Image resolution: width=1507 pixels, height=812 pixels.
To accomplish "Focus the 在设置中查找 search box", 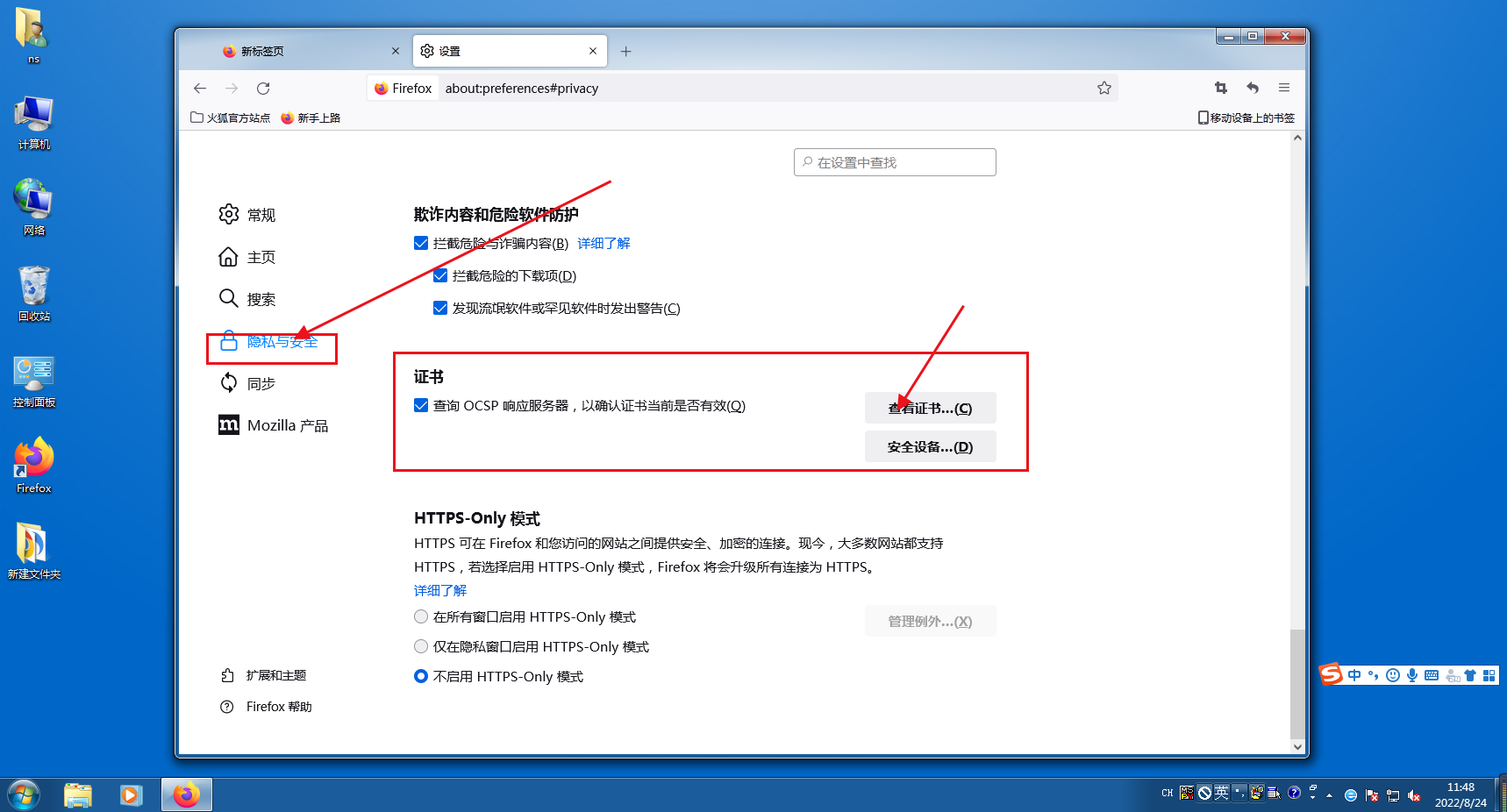I will click(895, 162).
